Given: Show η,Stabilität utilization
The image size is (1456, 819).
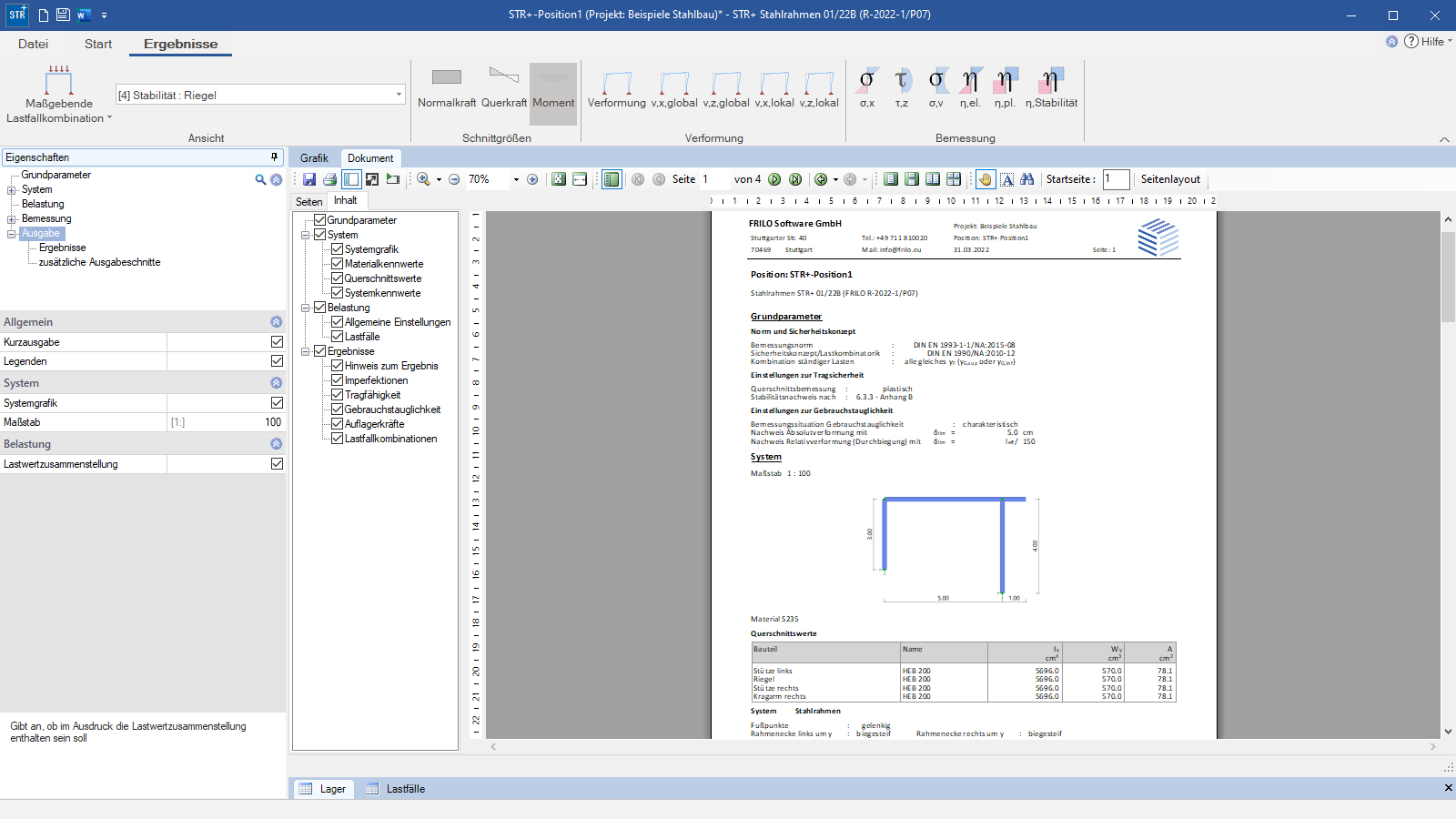Looking at the screenshot, I should pos(1051,88).
